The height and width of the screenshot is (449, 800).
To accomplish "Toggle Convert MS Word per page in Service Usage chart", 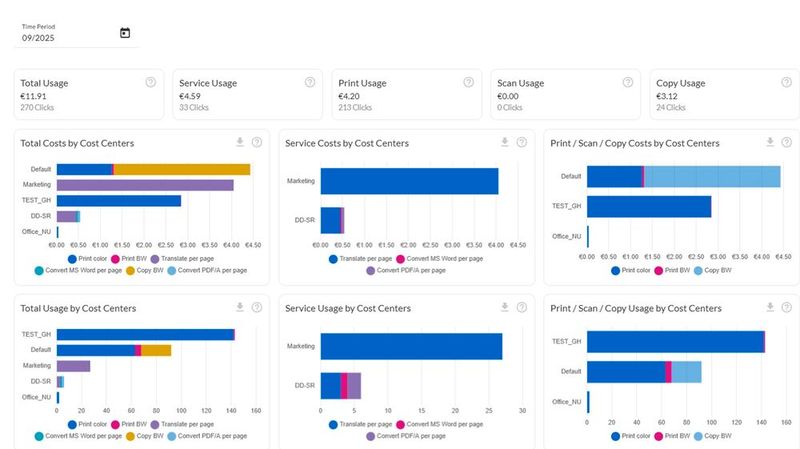I will click(439, 425).
